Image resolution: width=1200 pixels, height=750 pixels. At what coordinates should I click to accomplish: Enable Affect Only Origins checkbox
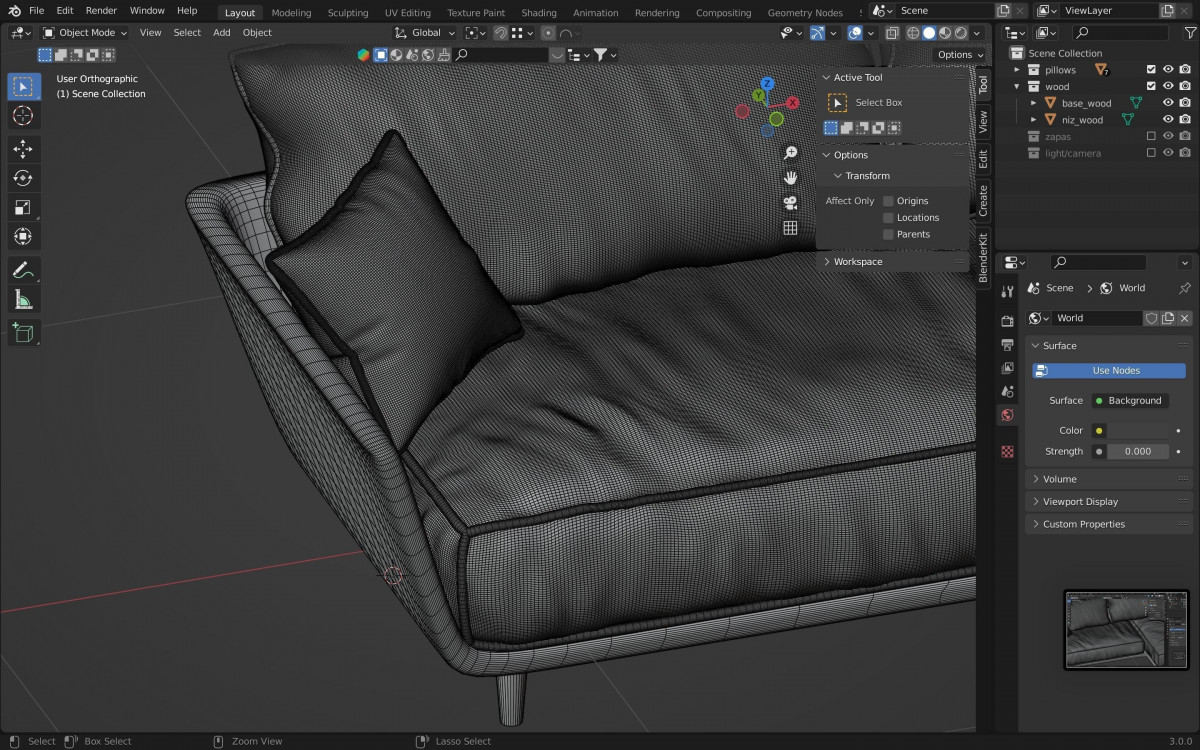pos(888,201)
